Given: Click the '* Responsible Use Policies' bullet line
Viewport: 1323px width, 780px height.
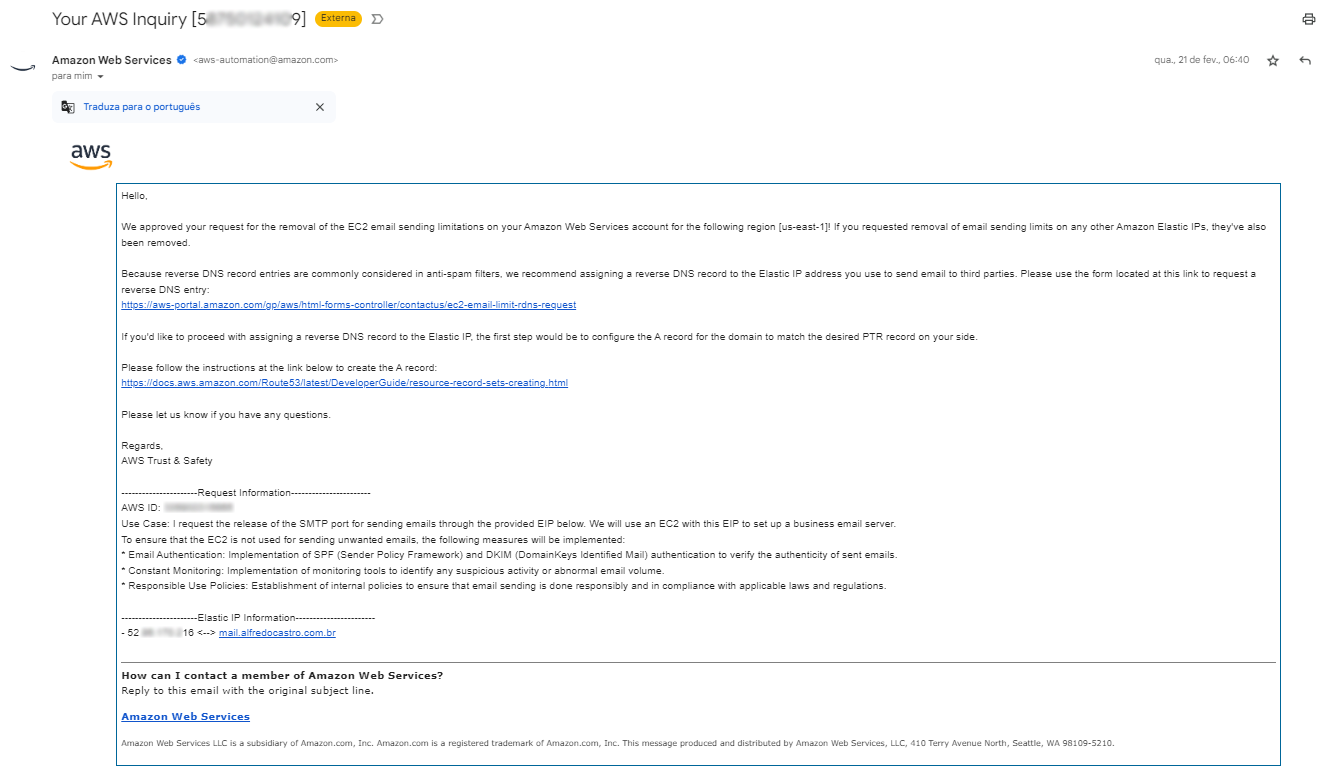Looking at the screenshot, I should (x=504, y=586).
